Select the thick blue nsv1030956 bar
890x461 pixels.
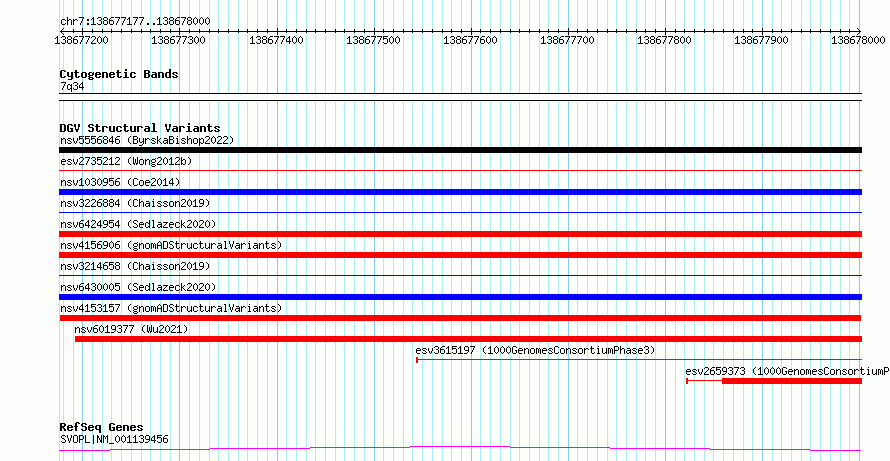click(460, 192)
